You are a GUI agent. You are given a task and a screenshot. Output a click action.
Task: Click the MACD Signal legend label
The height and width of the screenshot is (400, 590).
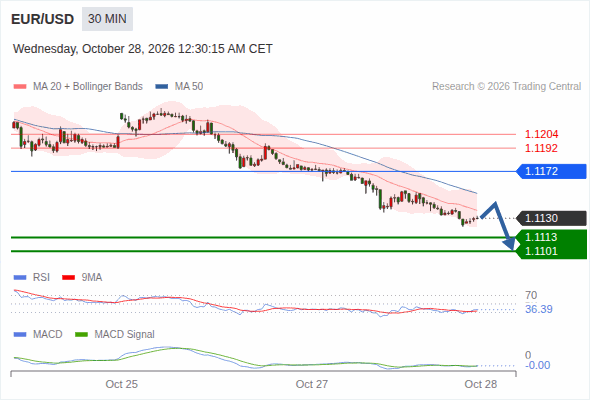coord(125,335)
